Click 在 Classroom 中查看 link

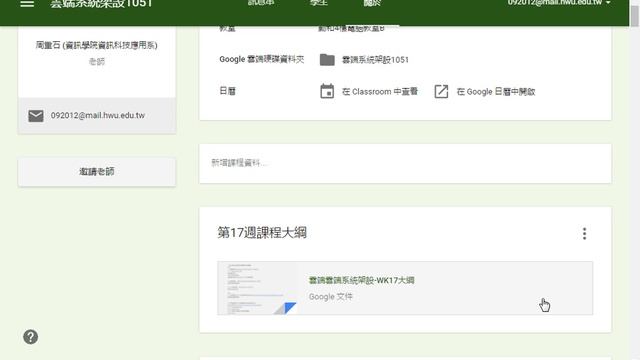[380, 92]
